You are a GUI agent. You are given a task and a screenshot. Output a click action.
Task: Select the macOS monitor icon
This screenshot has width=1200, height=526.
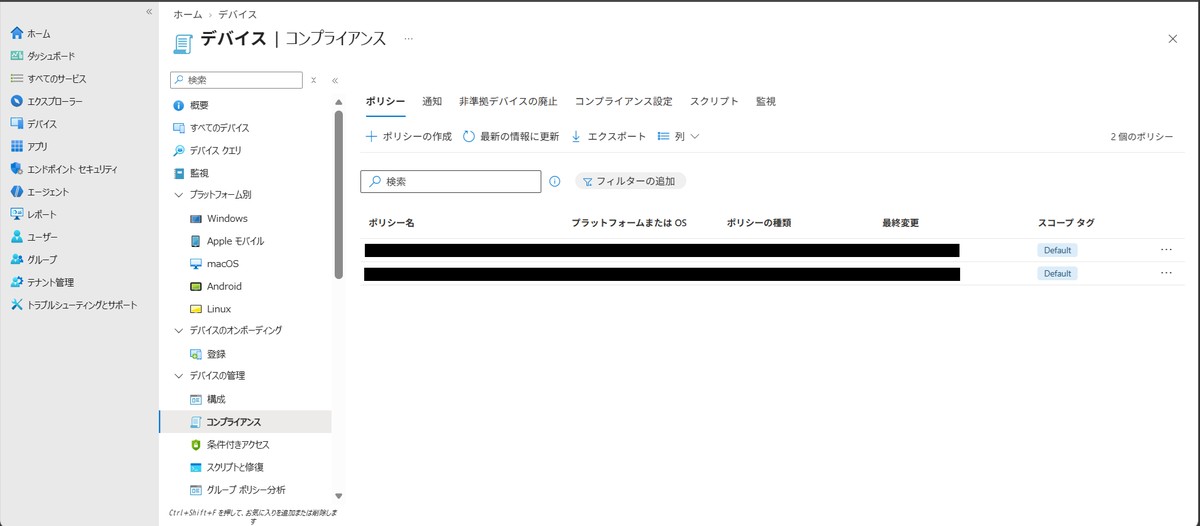tap(196, 264)
